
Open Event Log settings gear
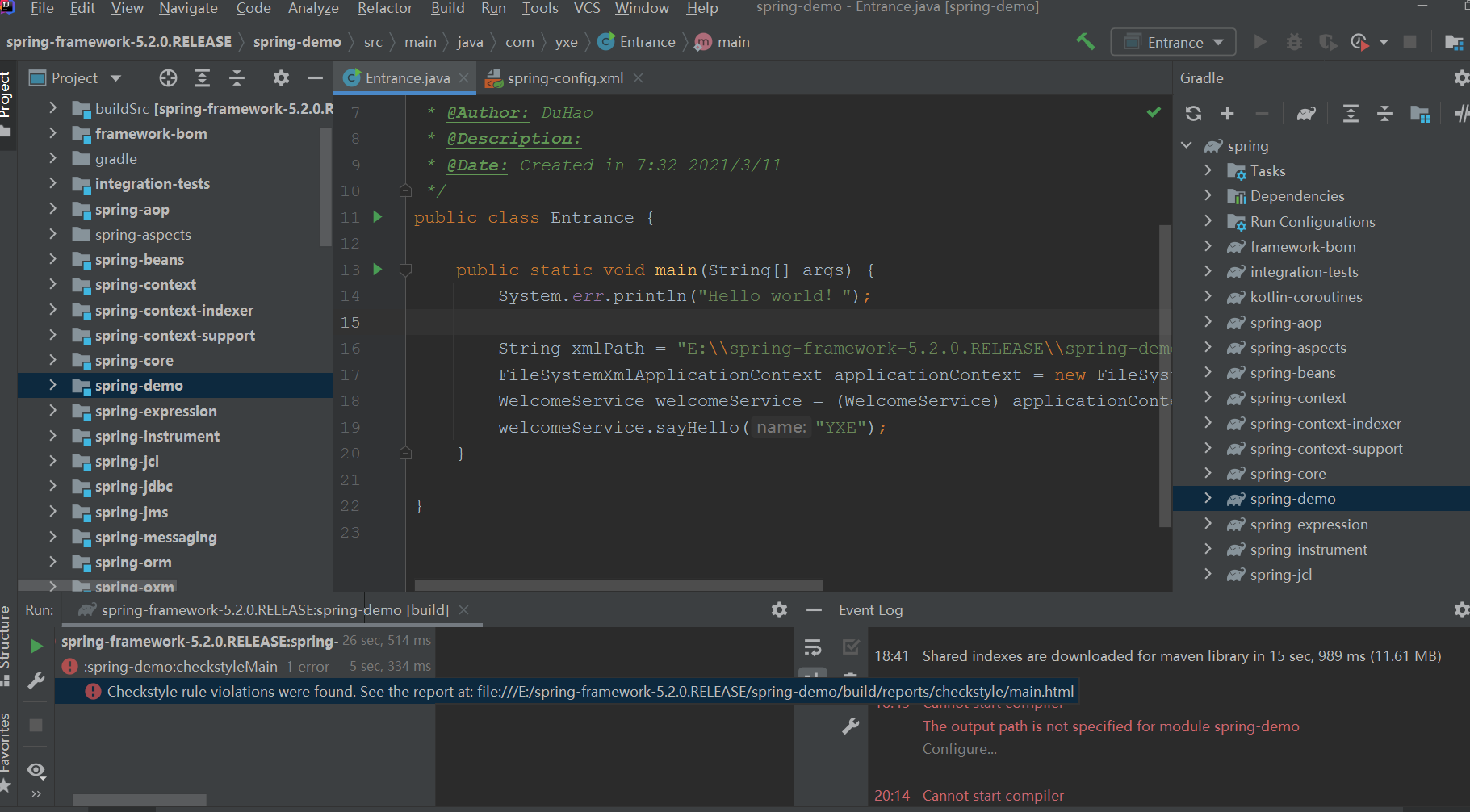[x=1461, y=610]
